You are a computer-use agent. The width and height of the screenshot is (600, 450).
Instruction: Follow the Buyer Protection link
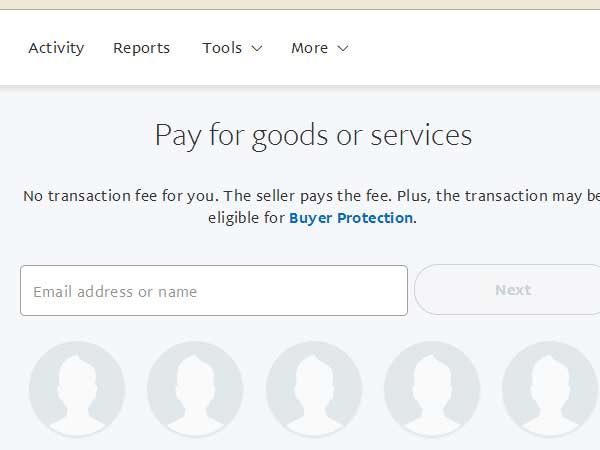350,218
